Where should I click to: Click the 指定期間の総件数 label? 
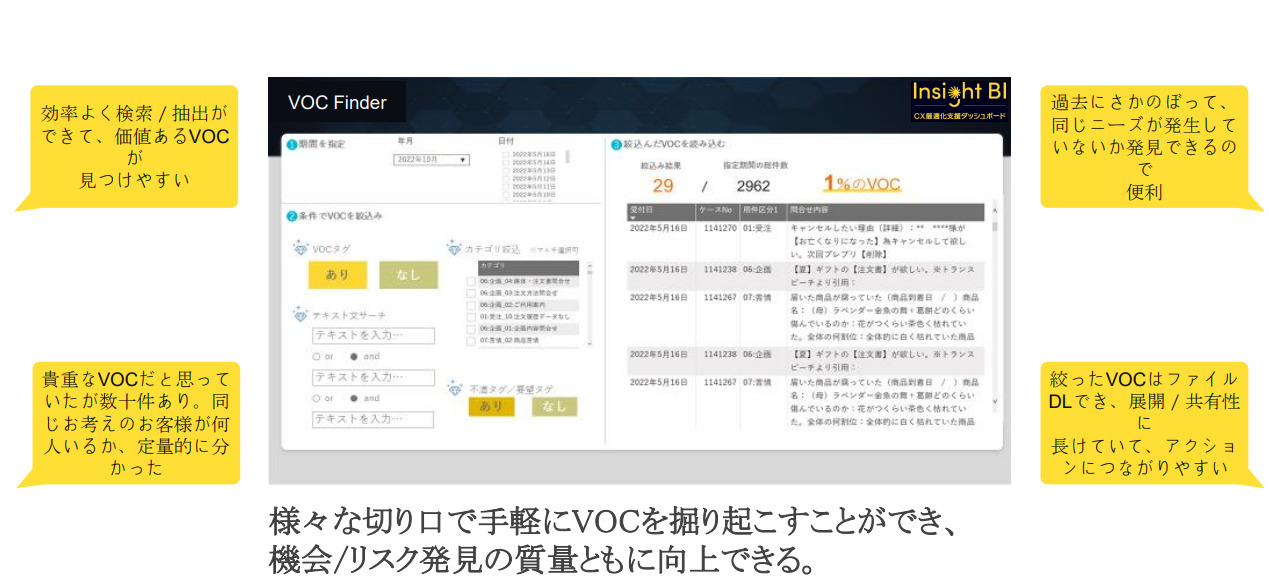click(756, 164)
